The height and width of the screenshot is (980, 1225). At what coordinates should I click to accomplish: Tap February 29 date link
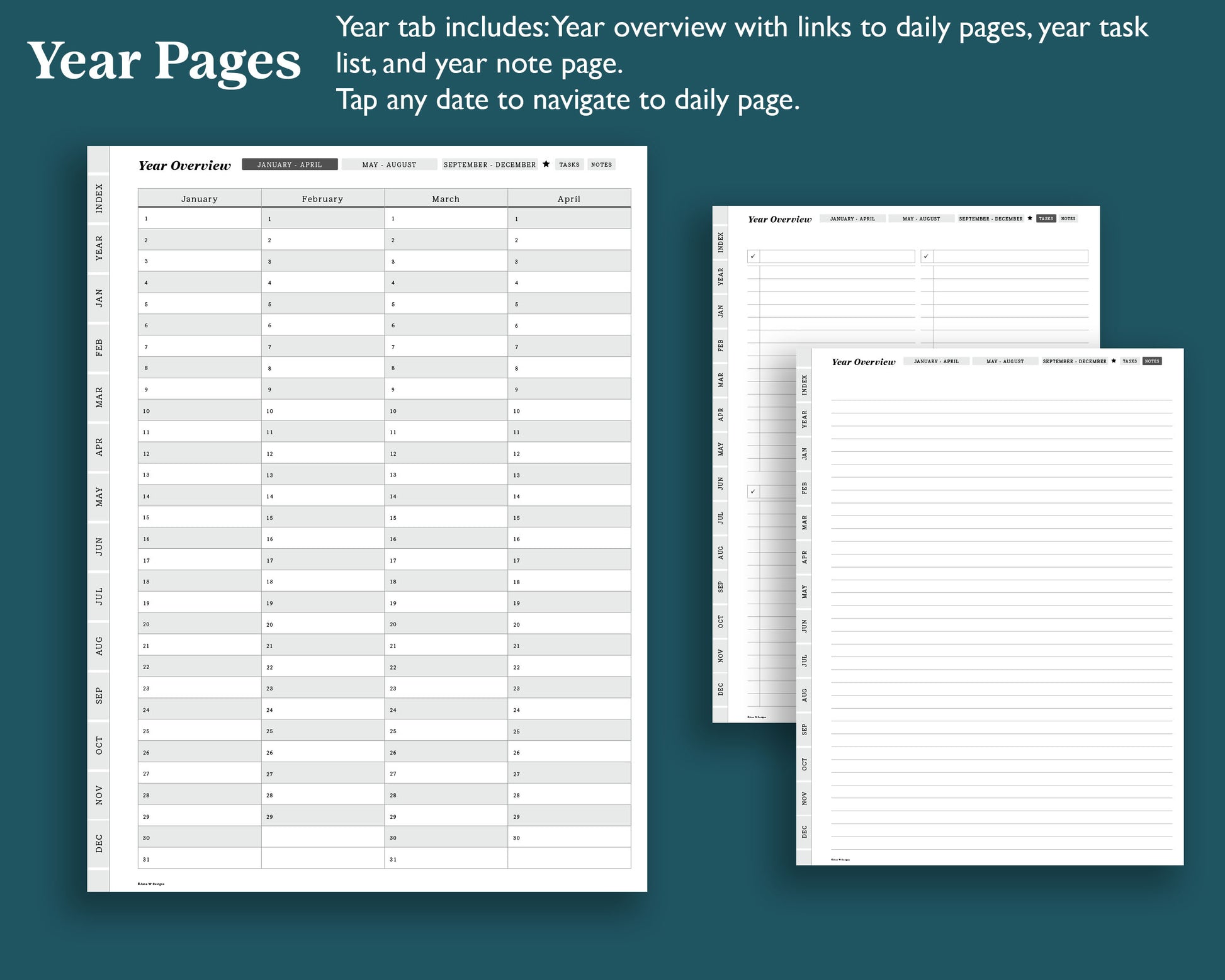click(270, 816)
